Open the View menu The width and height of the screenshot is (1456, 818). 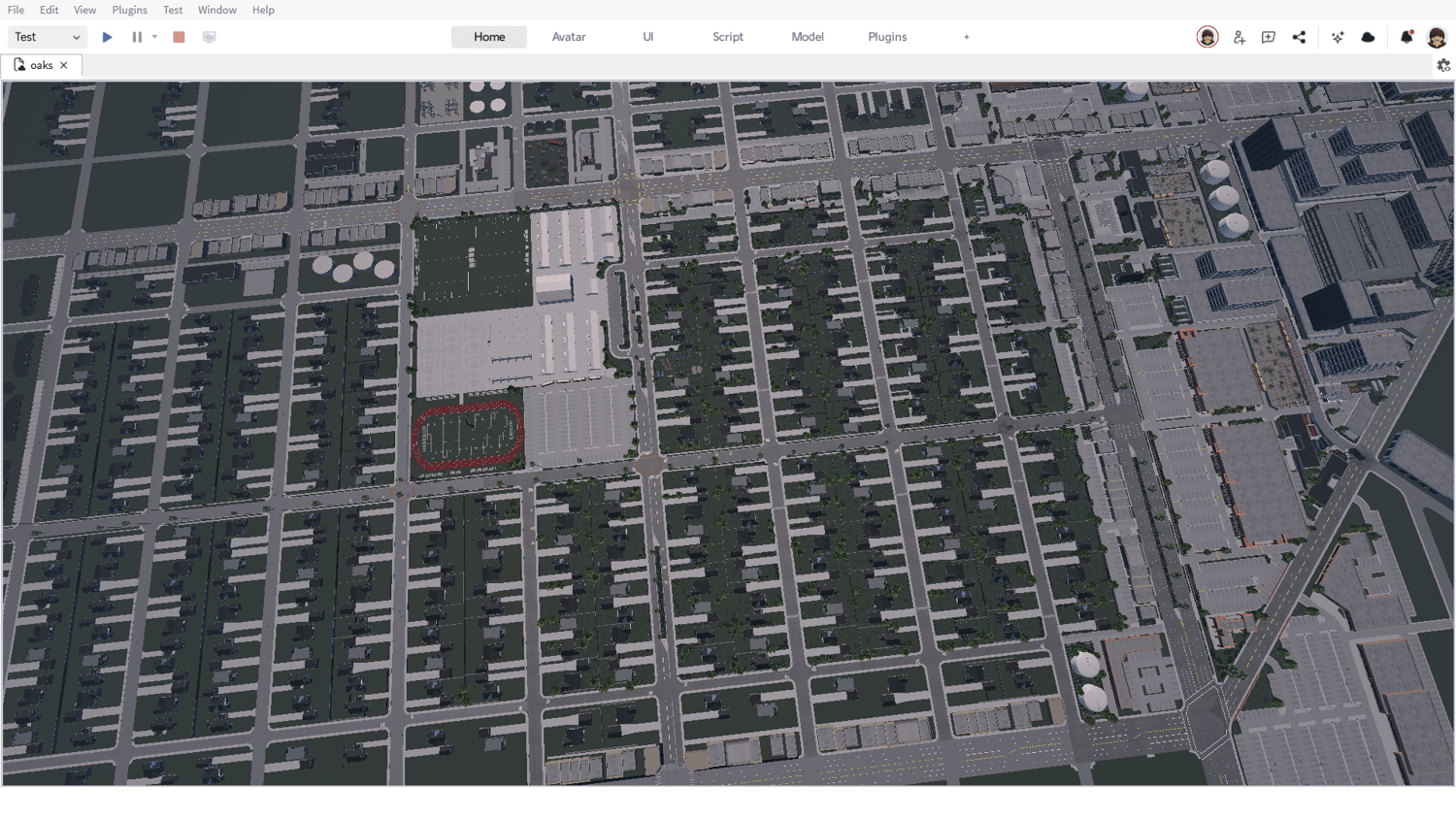tap(84, 10)
